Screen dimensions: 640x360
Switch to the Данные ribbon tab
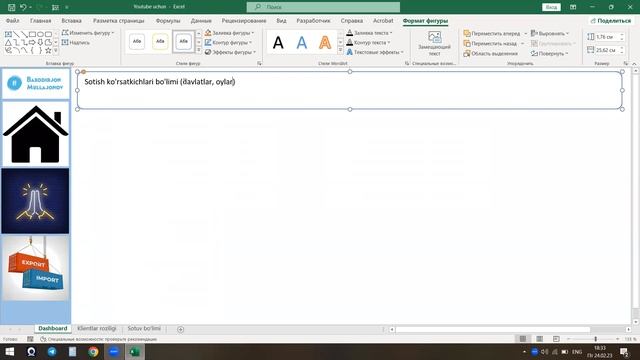coord(201,20)
